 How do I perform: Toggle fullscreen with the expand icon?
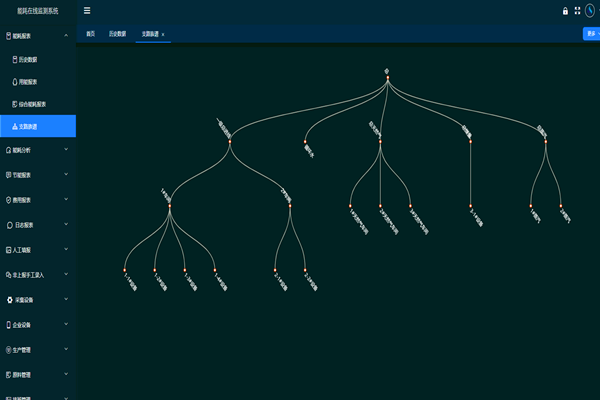(x=577, y=11)
